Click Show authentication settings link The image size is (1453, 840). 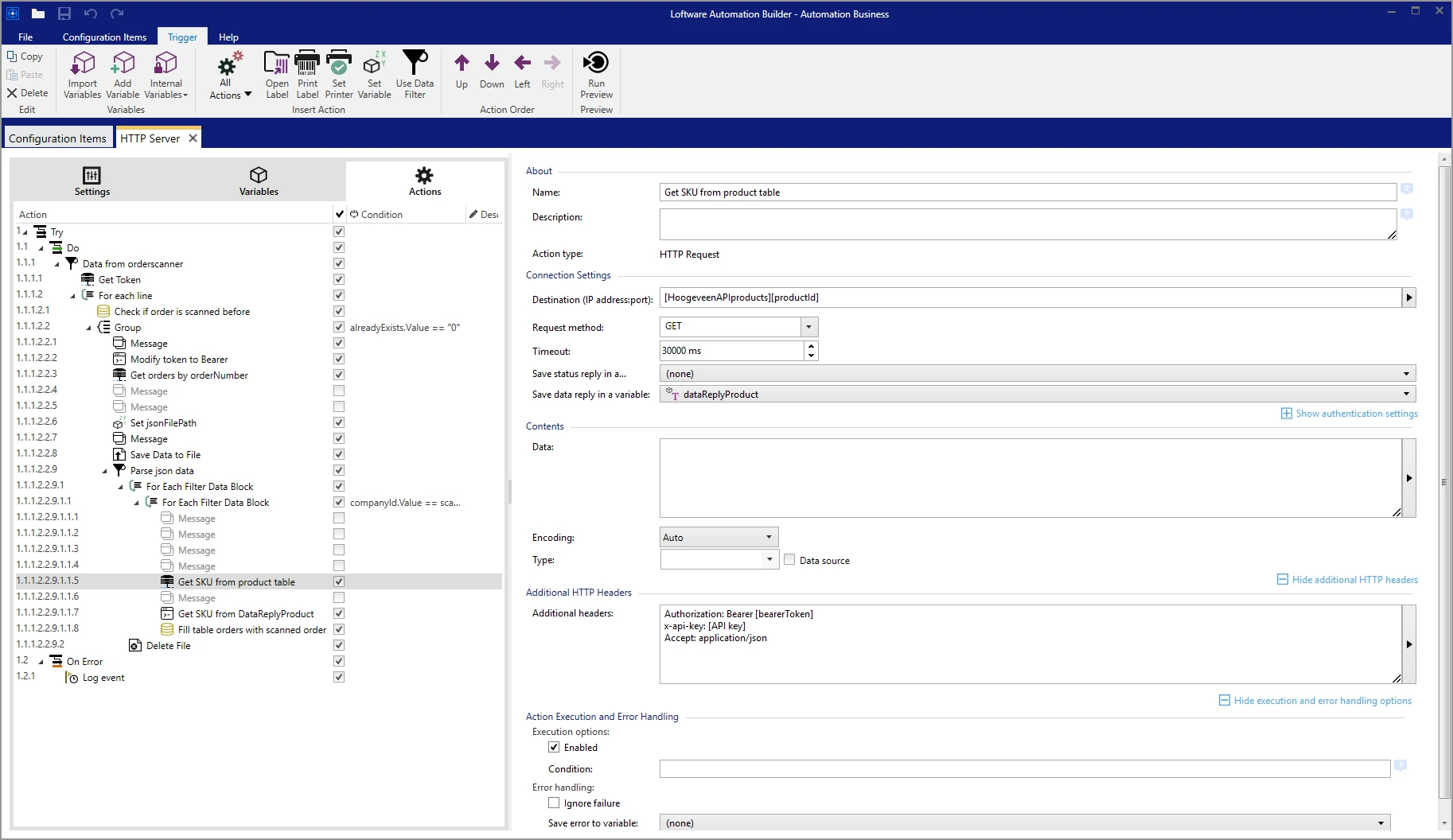[x=1349, y=414]
